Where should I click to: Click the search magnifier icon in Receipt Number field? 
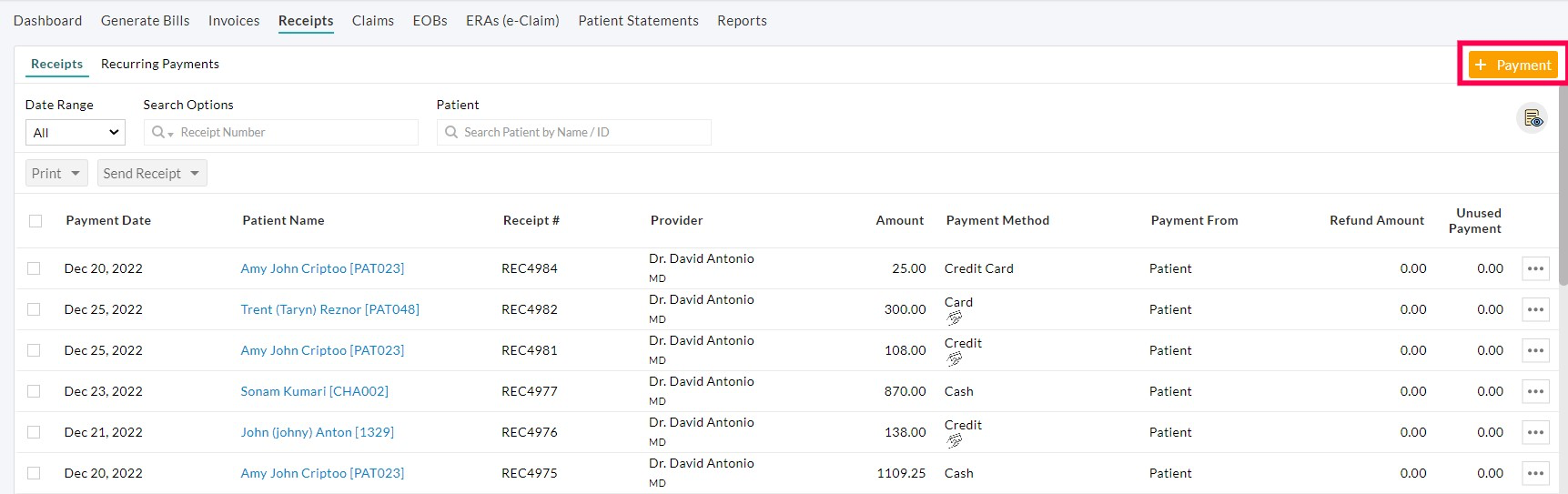click(x=160, y=133)
